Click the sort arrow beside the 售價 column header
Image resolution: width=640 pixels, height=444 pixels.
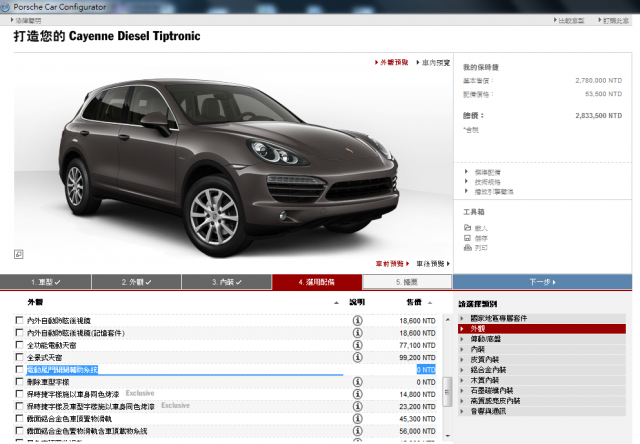click(430, 303)
